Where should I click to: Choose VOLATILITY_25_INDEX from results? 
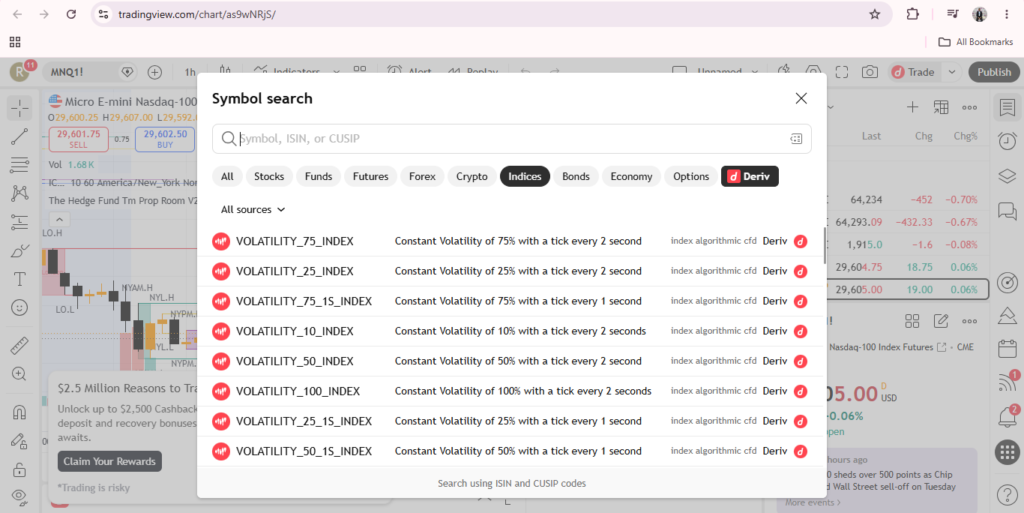[511, 272]
